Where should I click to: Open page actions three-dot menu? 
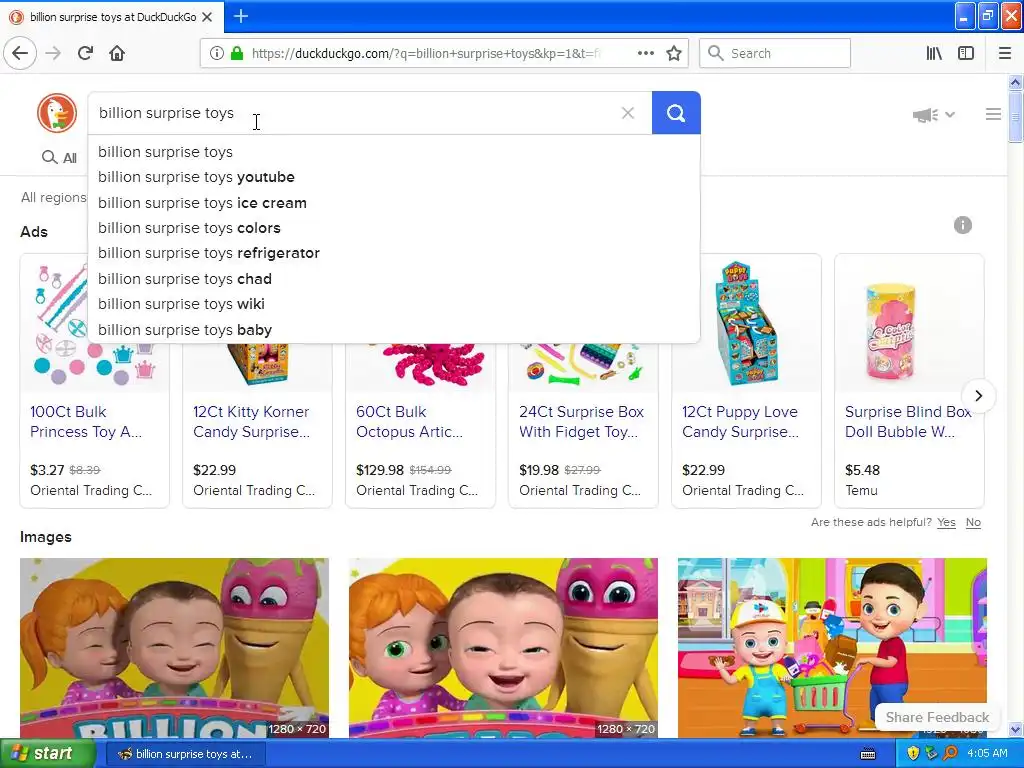(645, 53)
